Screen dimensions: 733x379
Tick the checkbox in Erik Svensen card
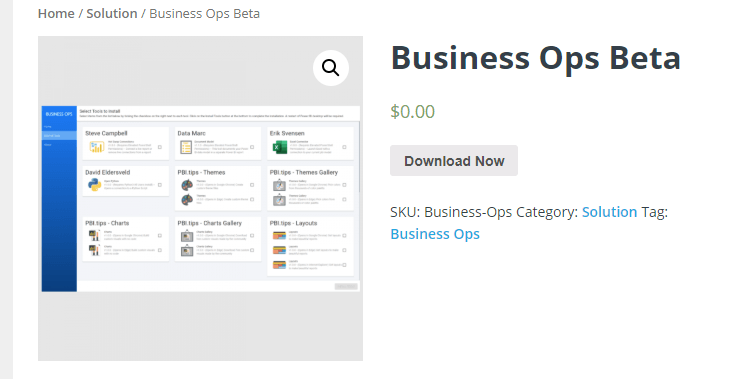coord(345,147)
